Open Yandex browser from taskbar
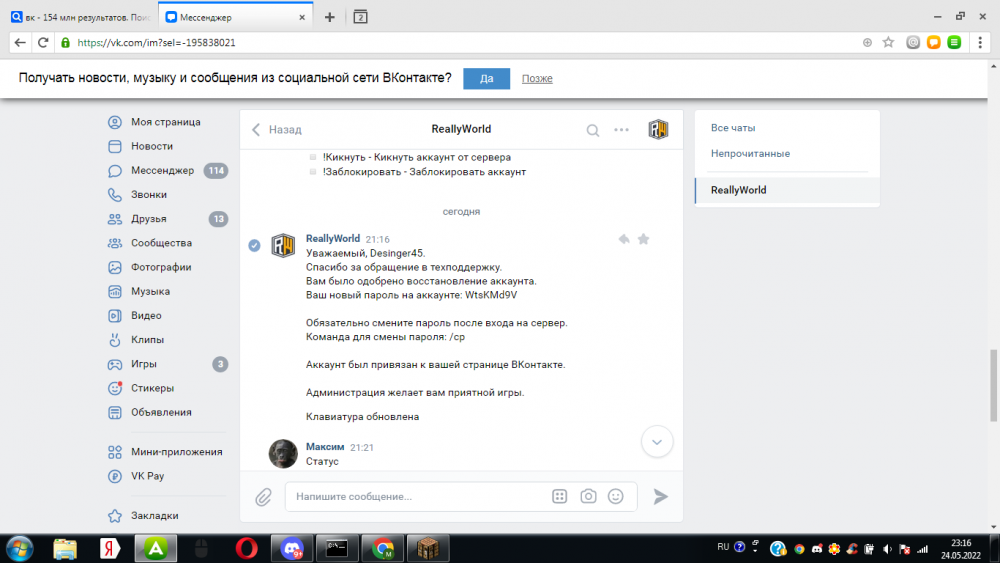Viewport: 1000px width, 563px height. [110, 548]
